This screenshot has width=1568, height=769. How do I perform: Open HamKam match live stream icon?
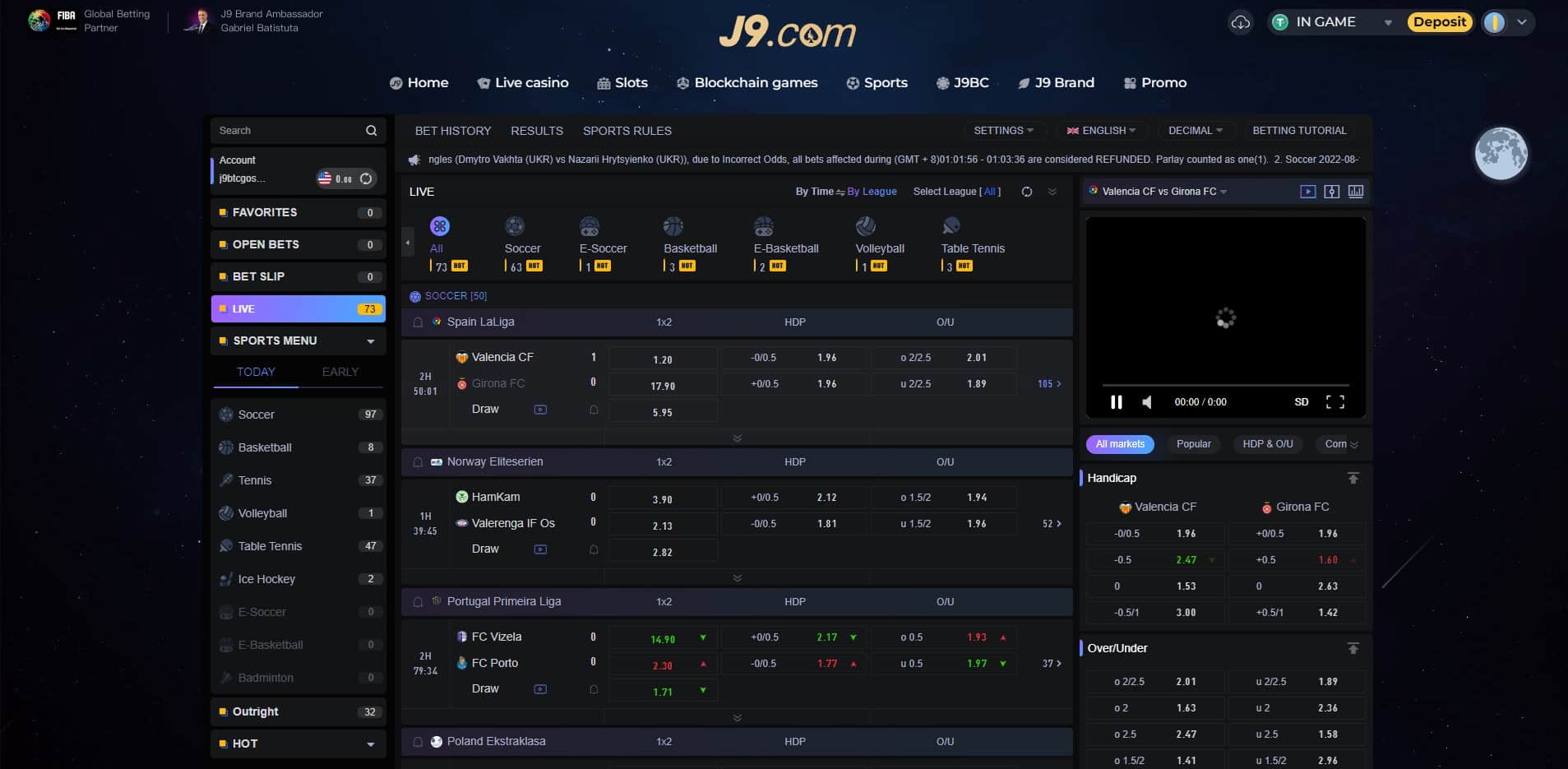(540, 549)
